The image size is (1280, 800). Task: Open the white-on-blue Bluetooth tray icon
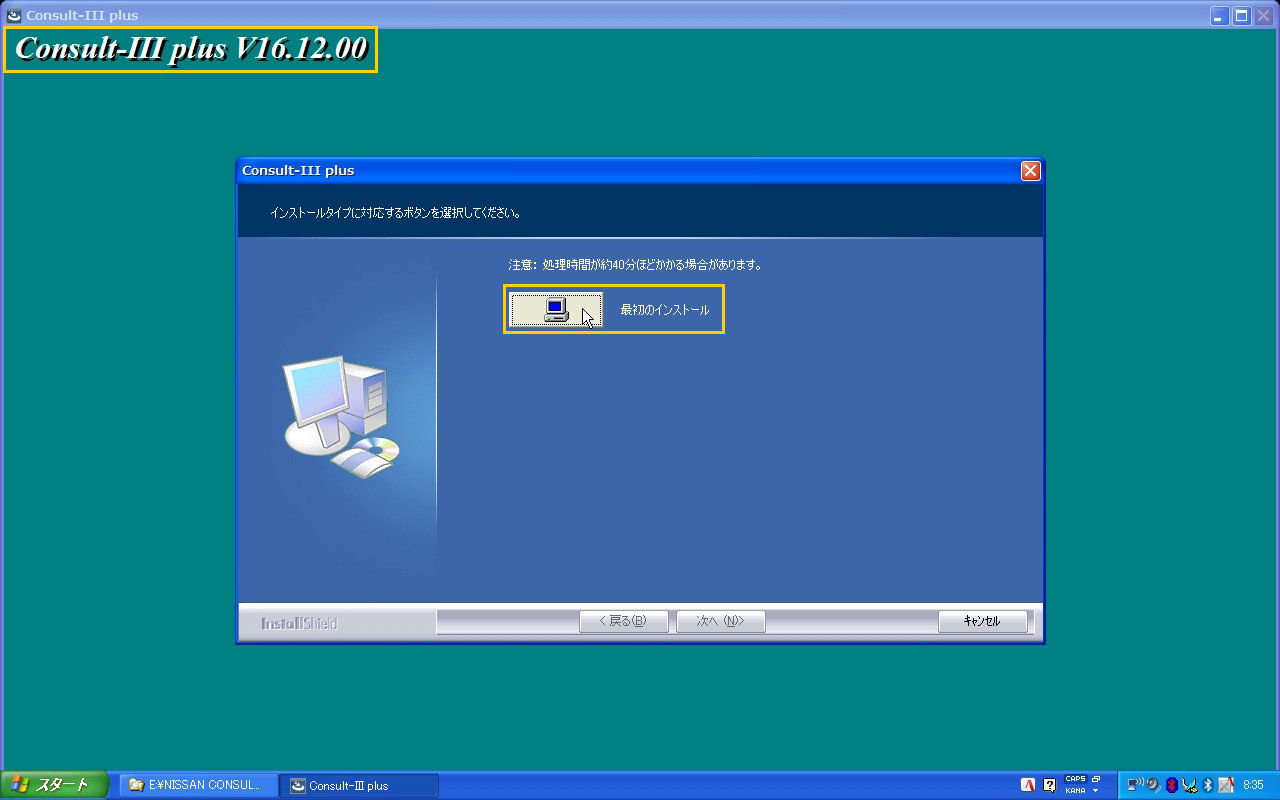click(x=1208, y=785)
